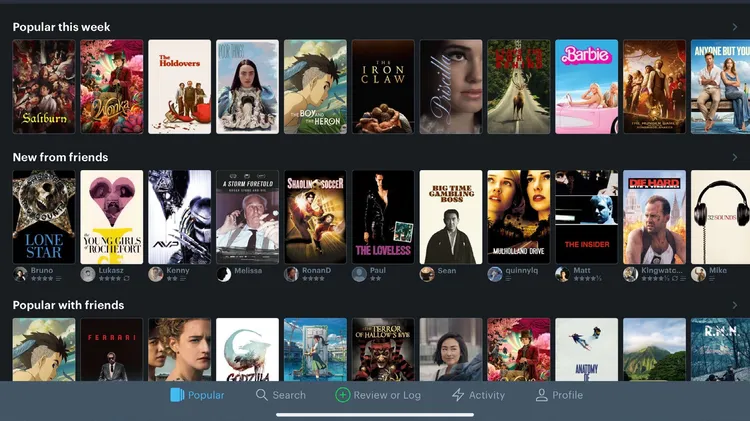Click quinnylq's avatar
Viewport: 750px width, 421px height.
495,274
